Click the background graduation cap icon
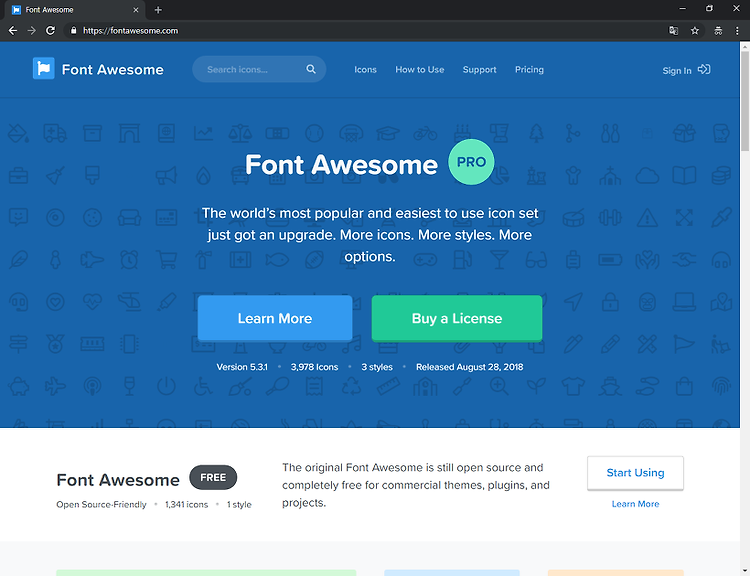 388,133
